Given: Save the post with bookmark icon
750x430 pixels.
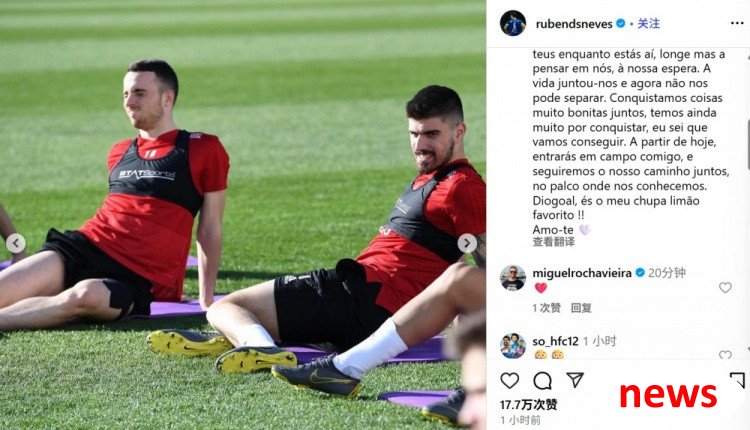Looking at the screenshot, I should [738, 380].
